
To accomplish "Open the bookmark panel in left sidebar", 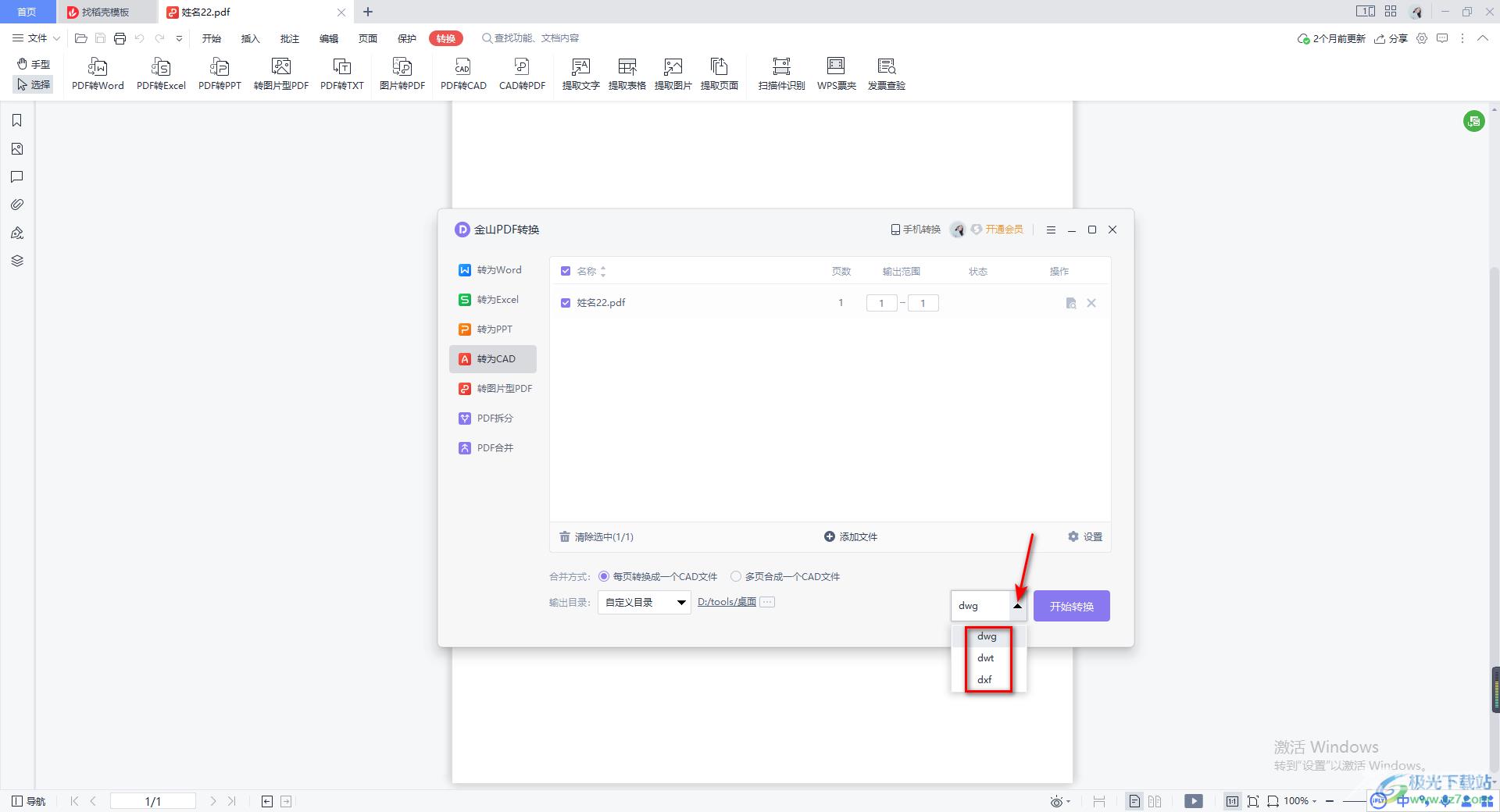I will (16, 120).
